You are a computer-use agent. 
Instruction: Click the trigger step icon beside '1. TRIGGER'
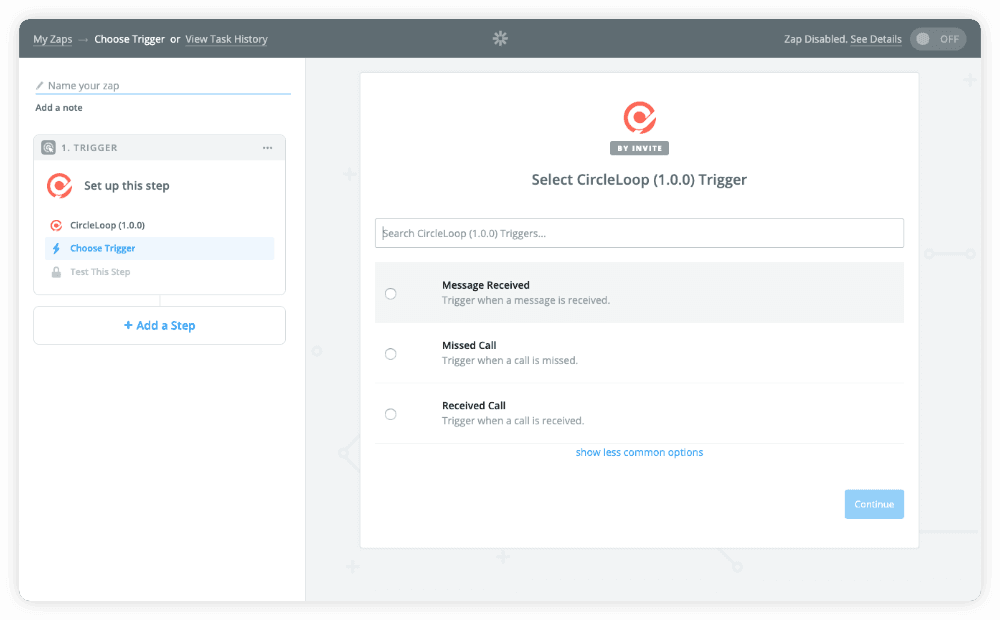pos(48,147)
